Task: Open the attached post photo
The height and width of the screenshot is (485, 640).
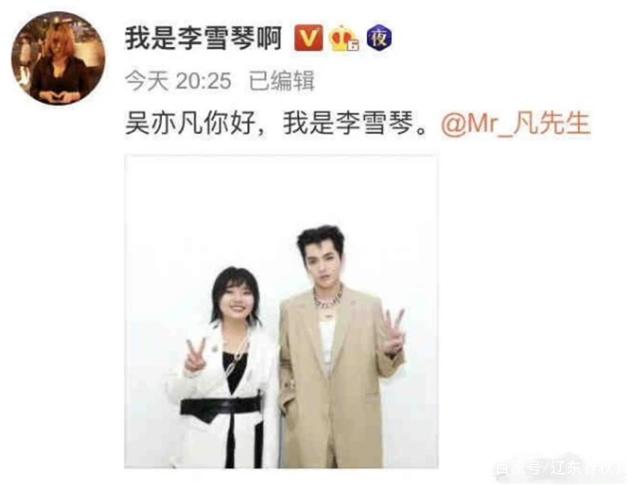Action: click(281, 311)
